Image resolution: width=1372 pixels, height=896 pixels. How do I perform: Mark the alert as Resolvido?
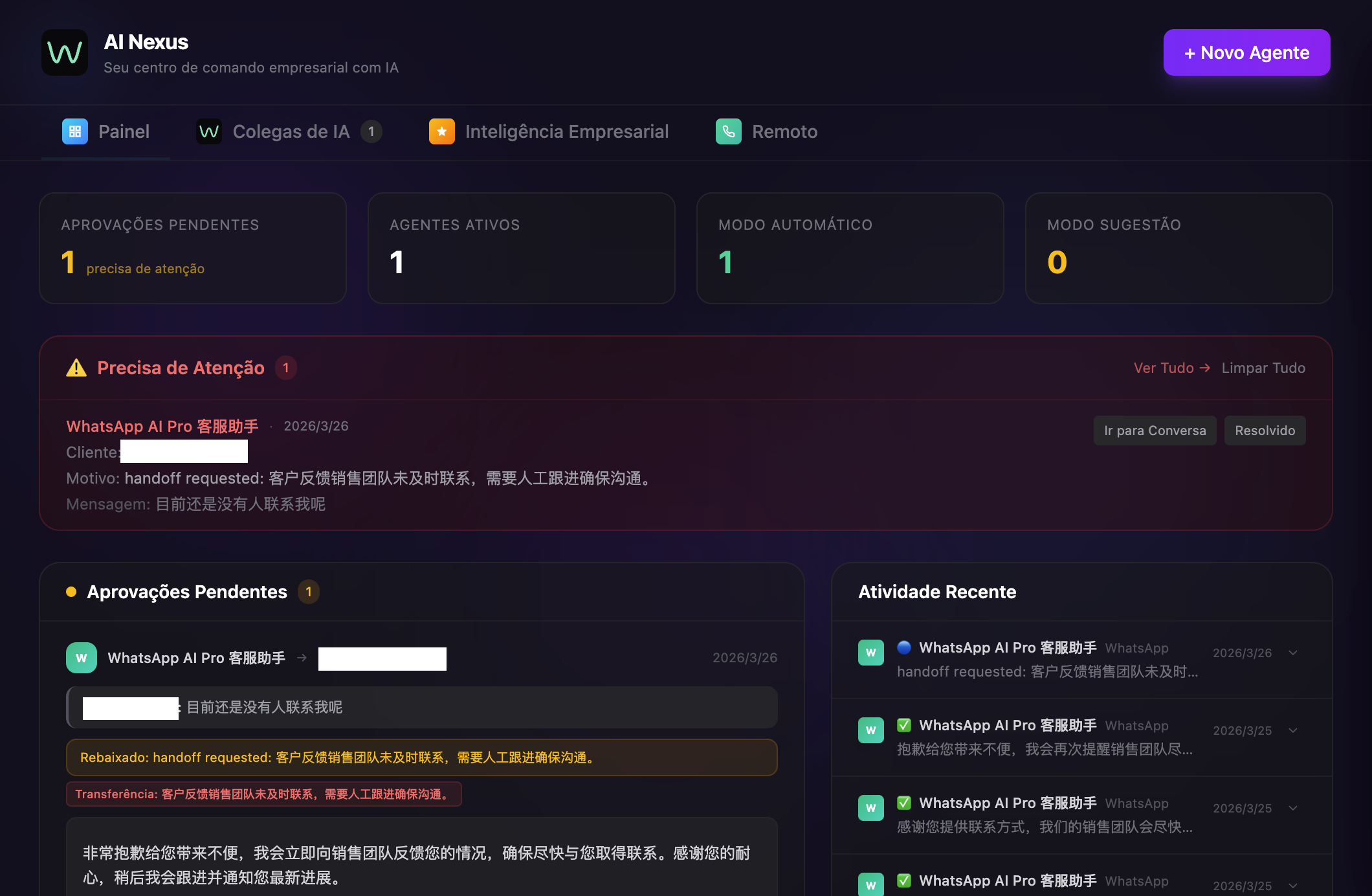tap(1264, 430)
